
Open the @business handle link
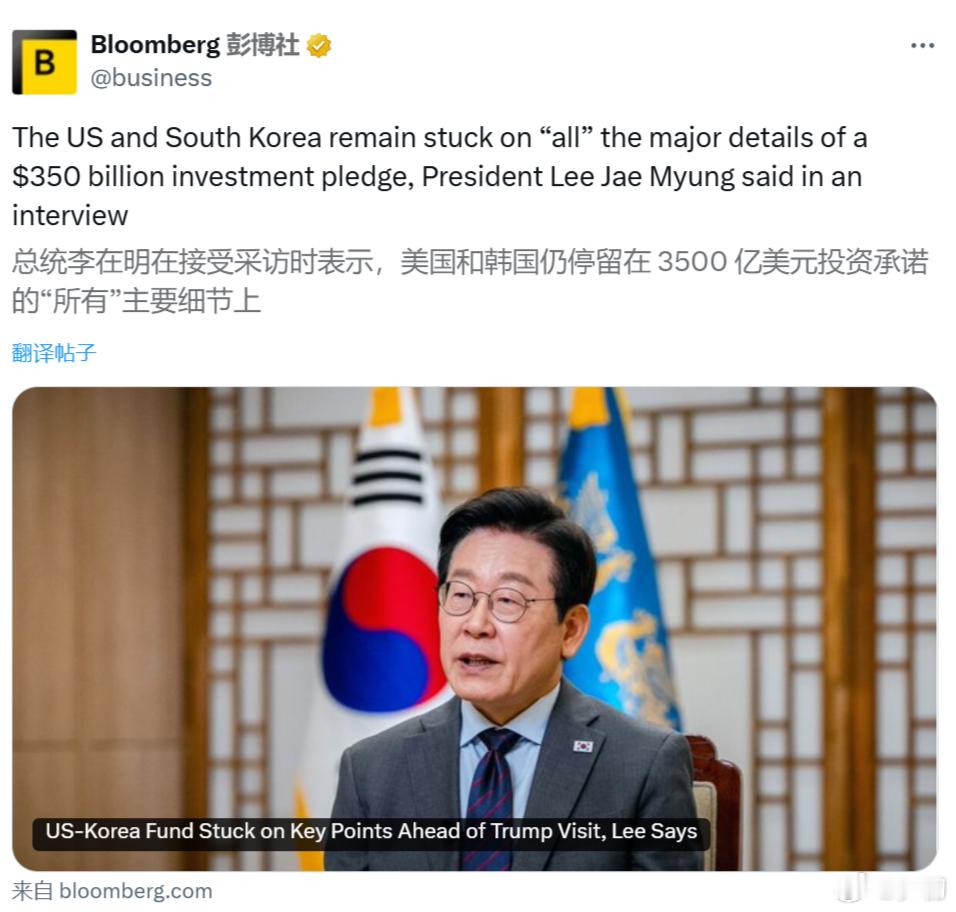[x=151, y=78]
